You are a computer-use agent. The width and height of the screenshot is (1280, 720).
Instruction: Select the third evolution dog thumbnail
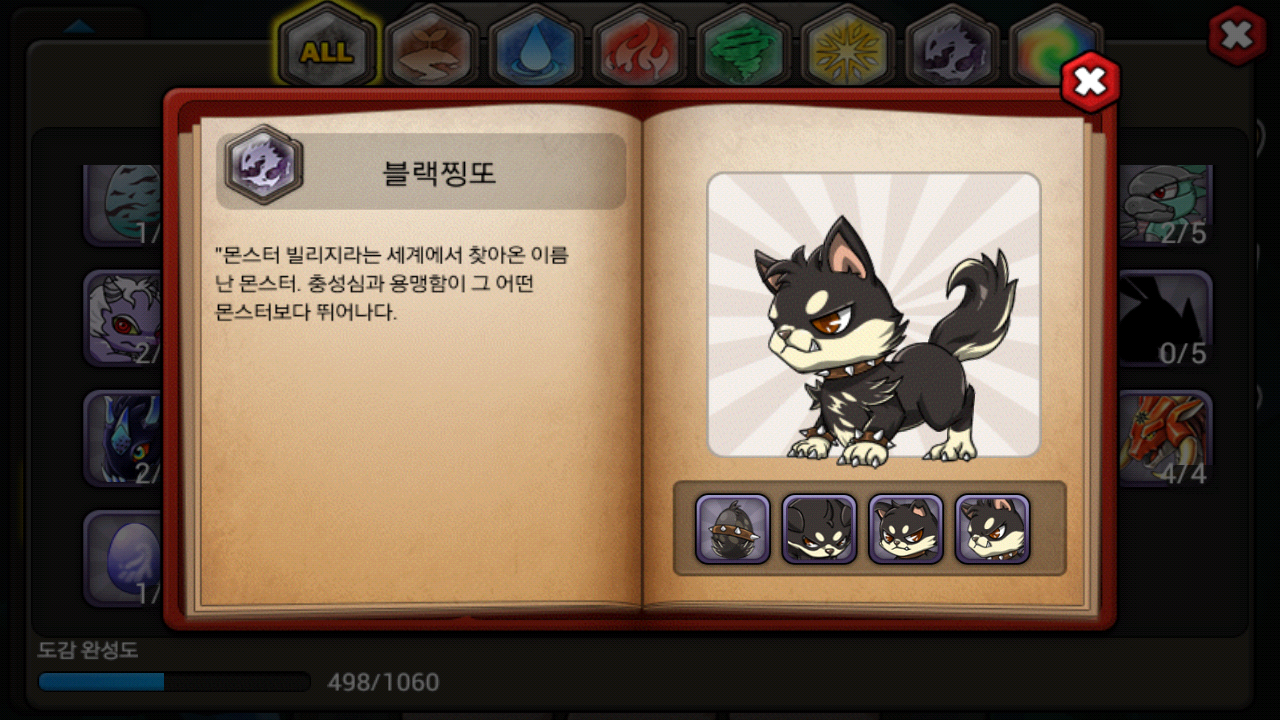coord(906,529)
